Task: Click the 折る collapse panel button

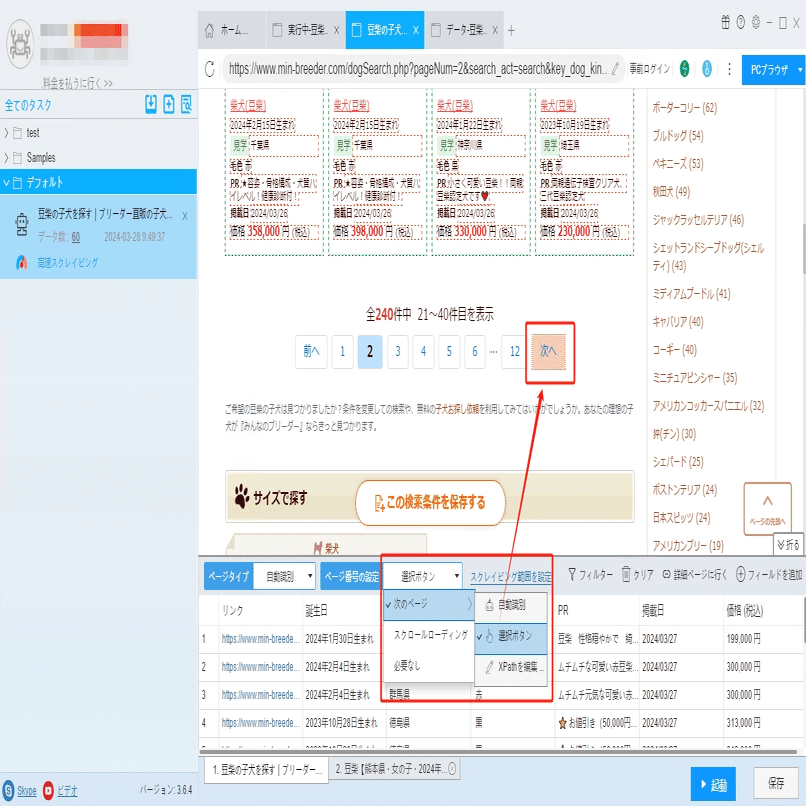Action: tap(788, 544)
